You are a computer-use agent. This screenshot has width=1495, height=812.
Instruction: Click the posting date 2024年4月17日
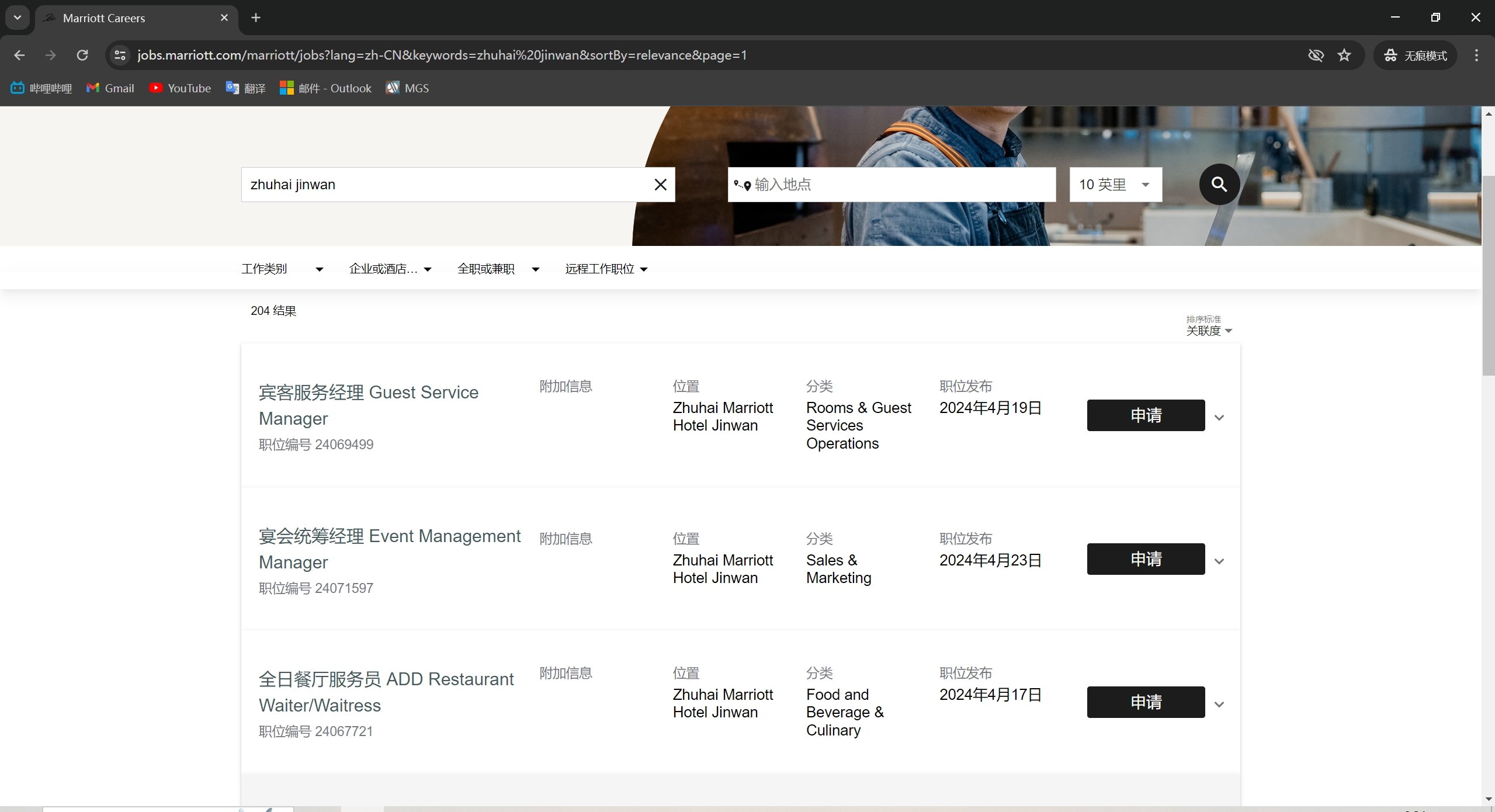990,695
